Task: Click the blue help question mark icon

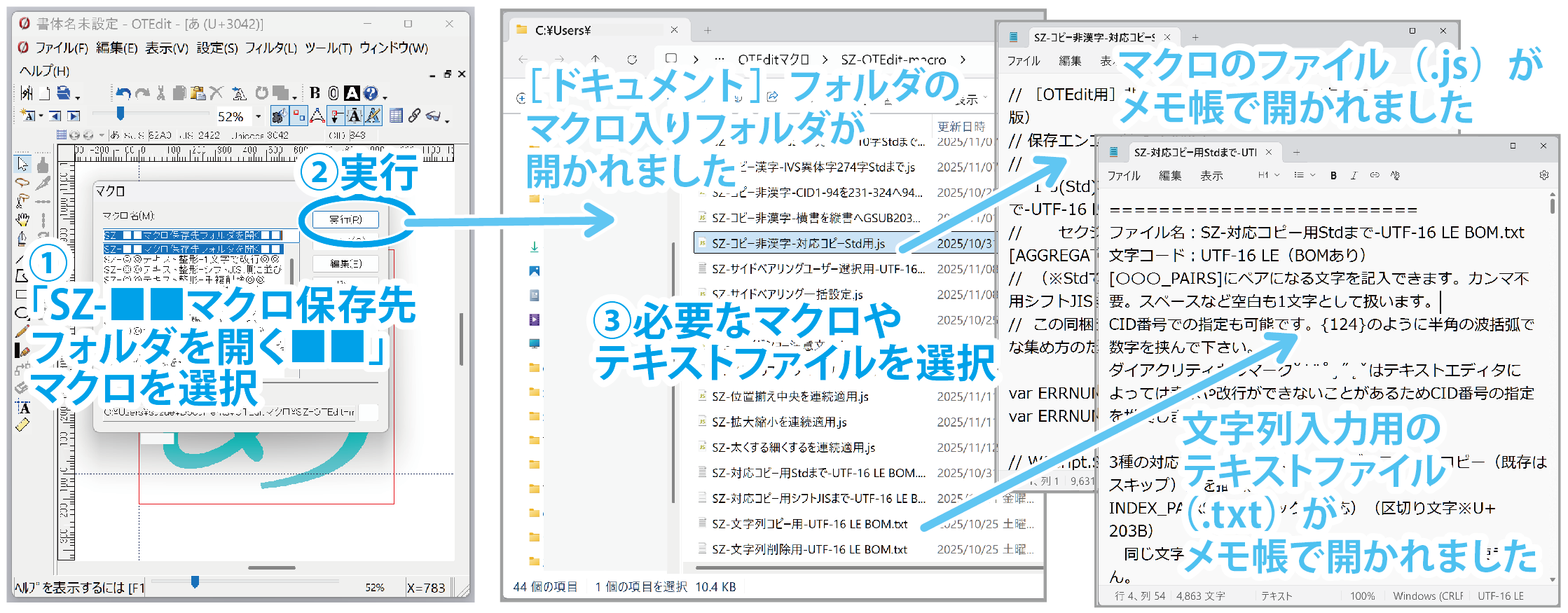Action: (x=371, y=92)
